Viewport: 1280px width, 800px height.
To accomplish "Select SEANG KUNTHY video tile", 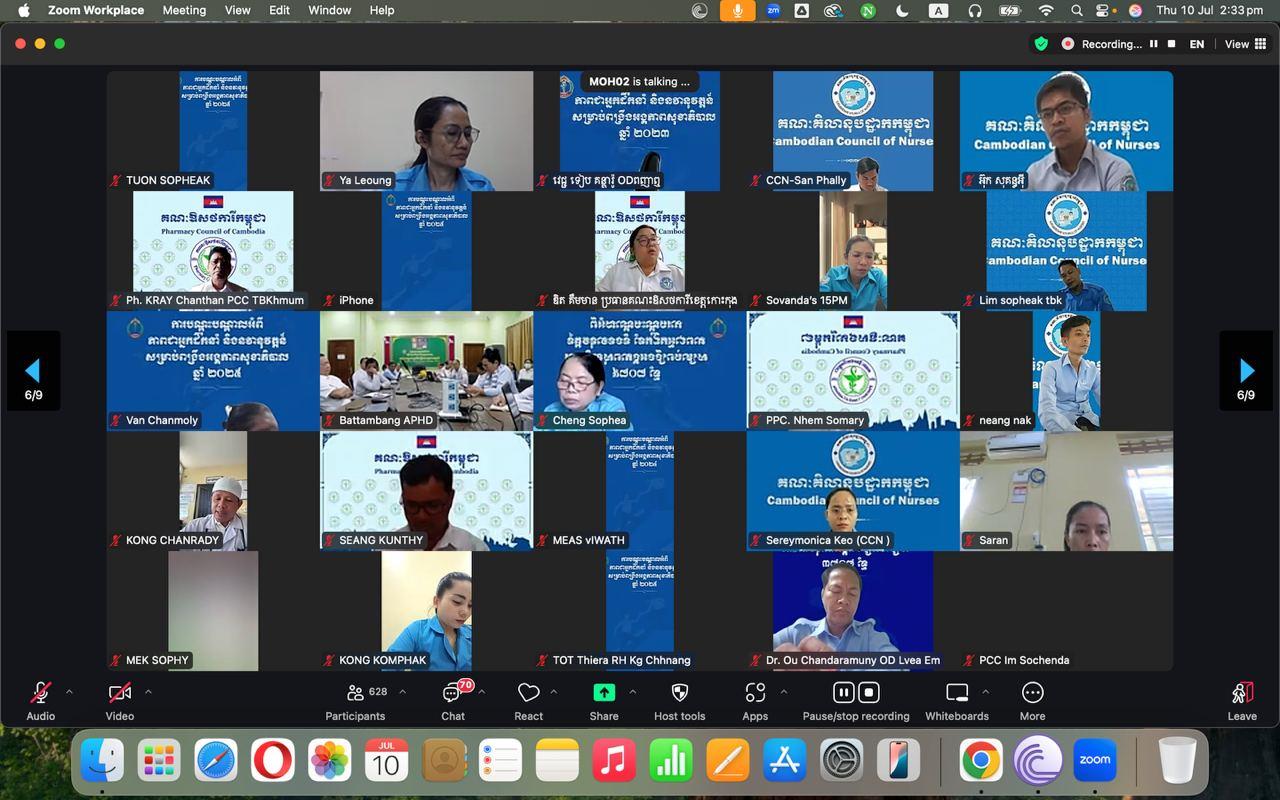I will (x=426, y=491).
